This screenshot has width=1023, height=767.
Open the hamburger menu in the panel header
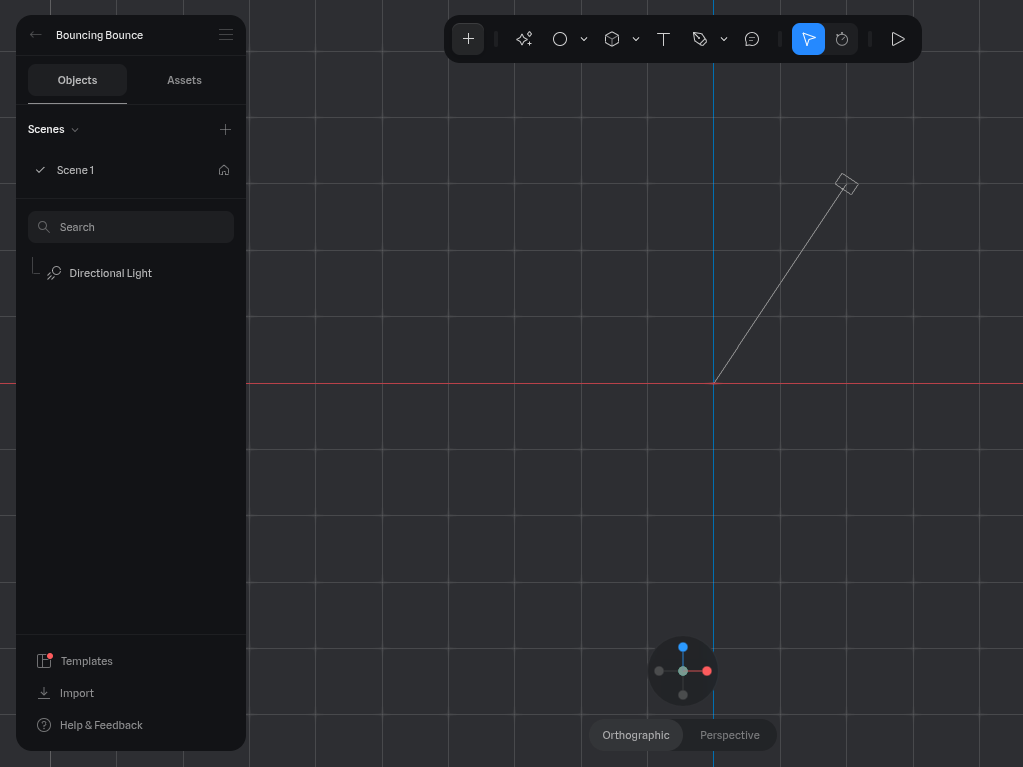[x=226, y=35]
